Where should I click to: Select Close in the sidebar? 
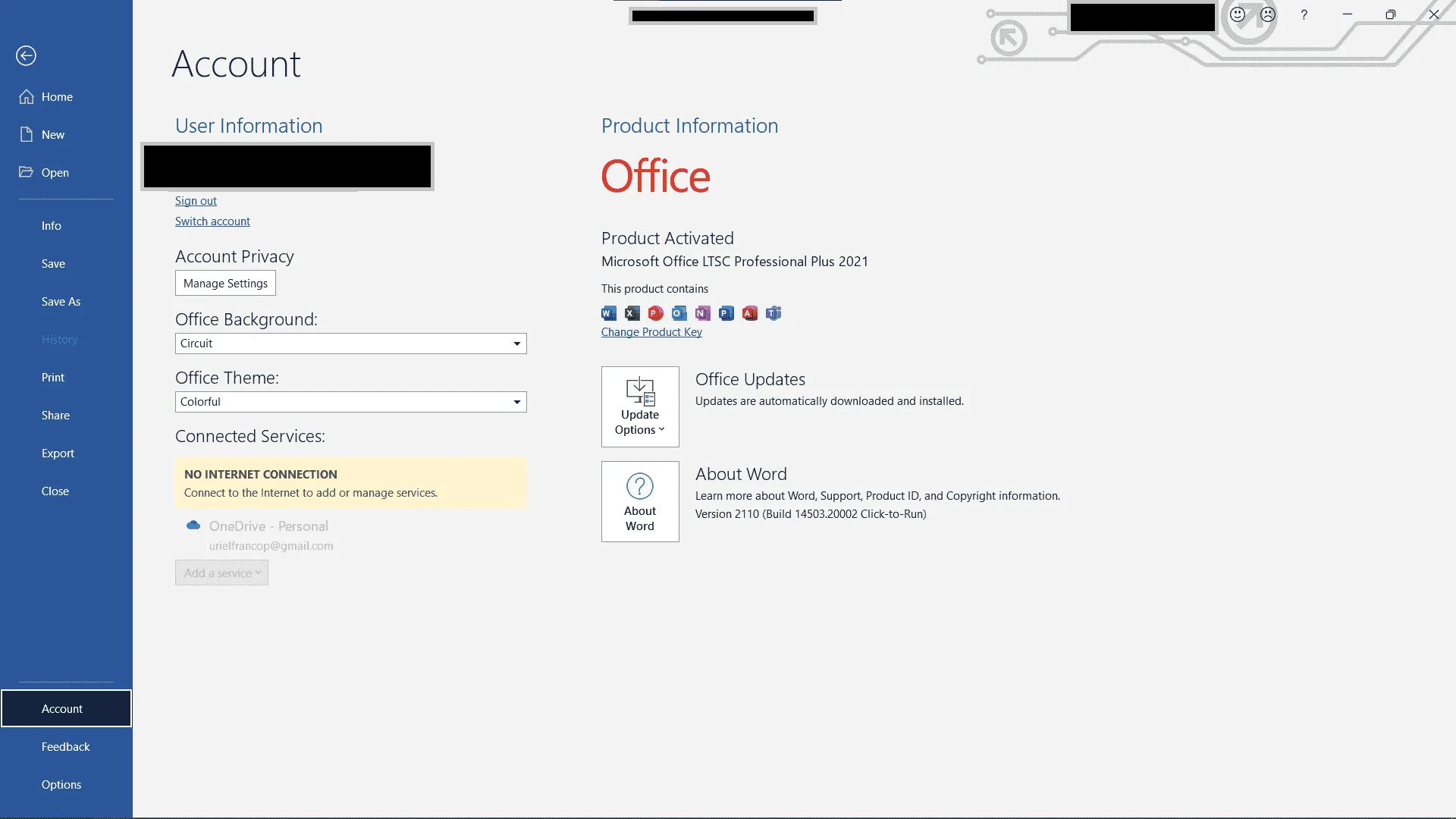pos(66,491)
